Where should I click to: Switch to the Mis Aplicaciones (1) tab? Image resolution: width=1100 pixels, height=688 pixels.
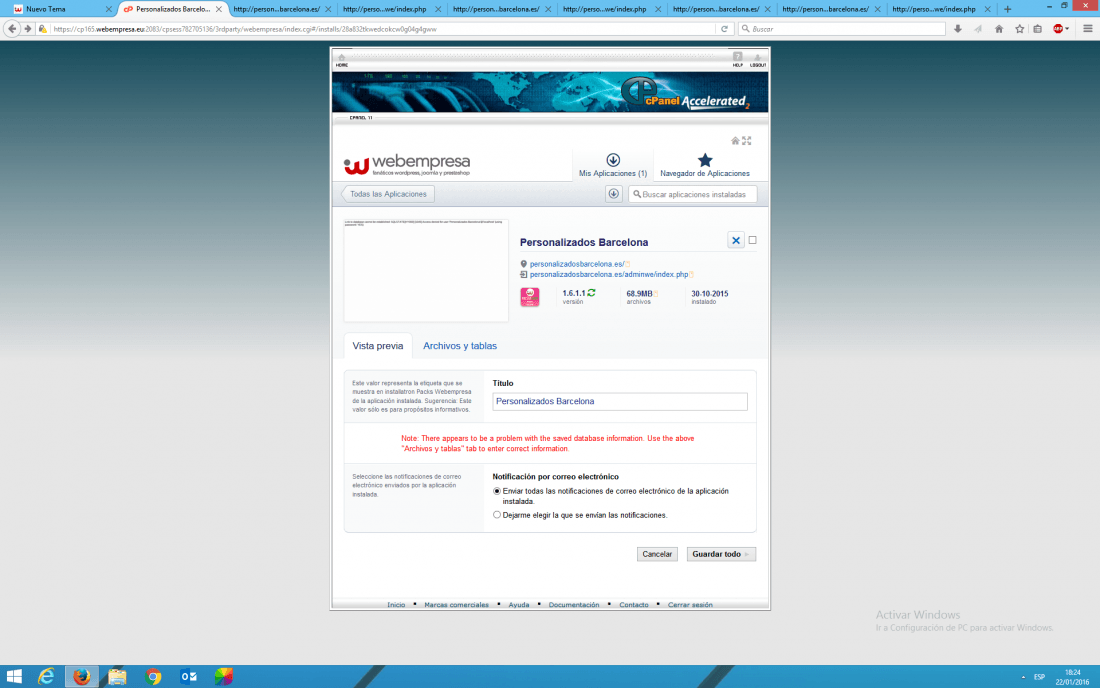point(612,166)
